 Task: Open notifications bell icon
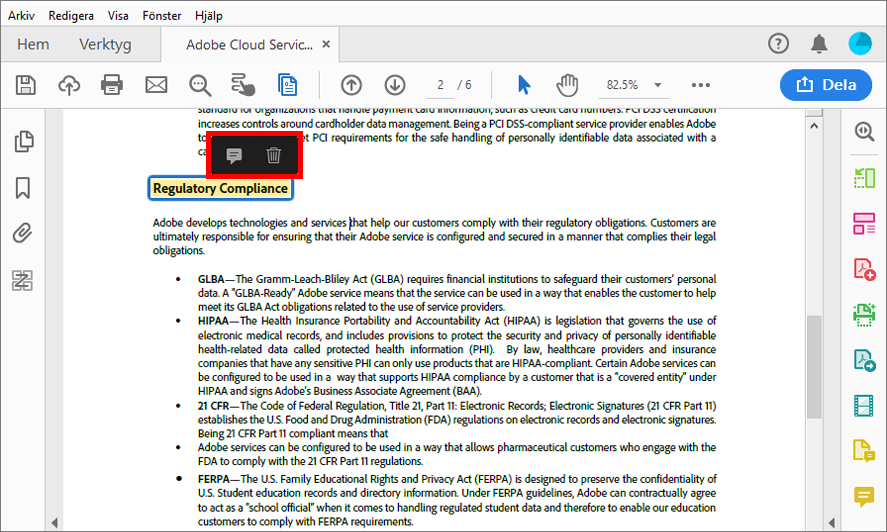[x=819, y=44]
